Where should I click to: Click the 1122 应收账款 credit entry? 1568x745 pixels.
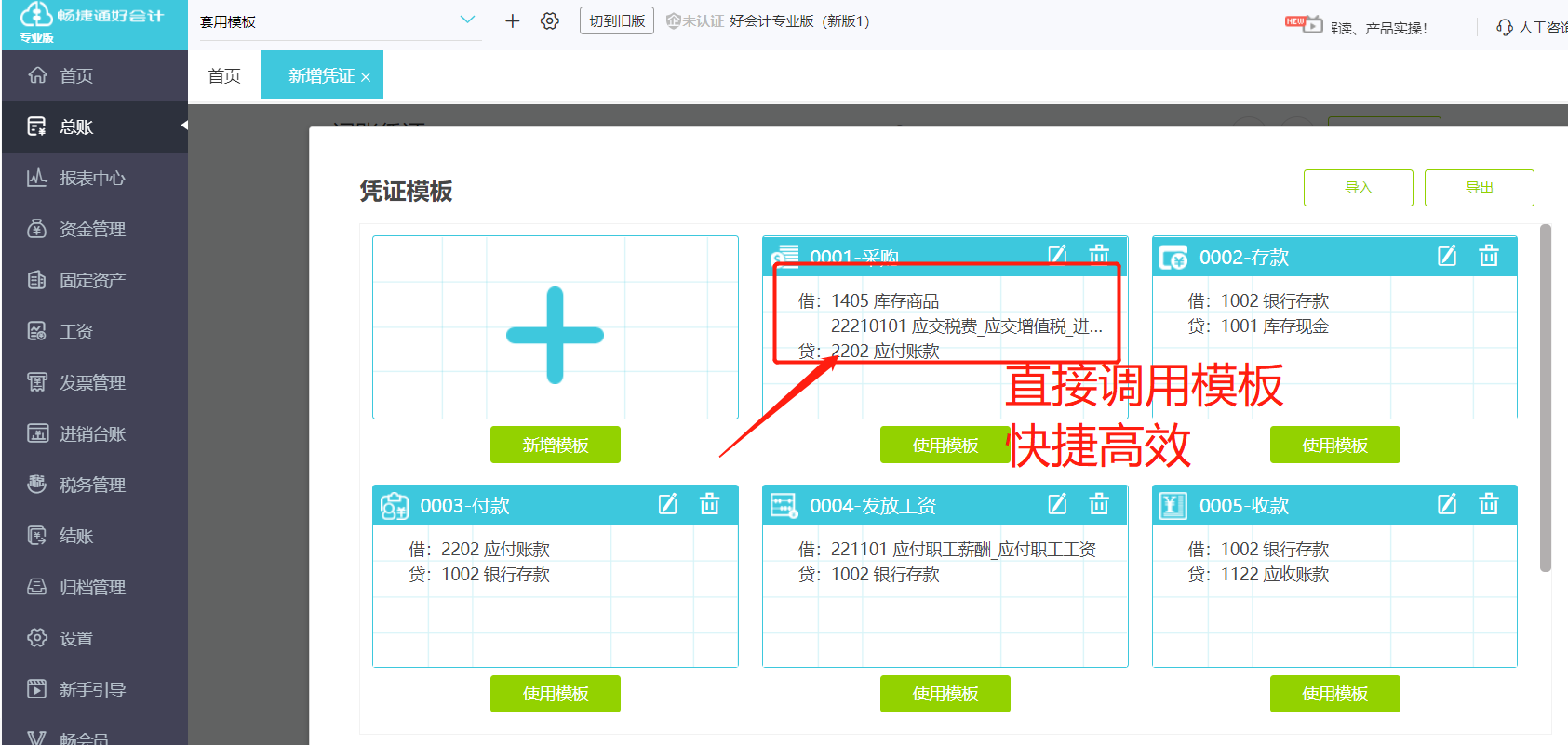coord(1275,574)
